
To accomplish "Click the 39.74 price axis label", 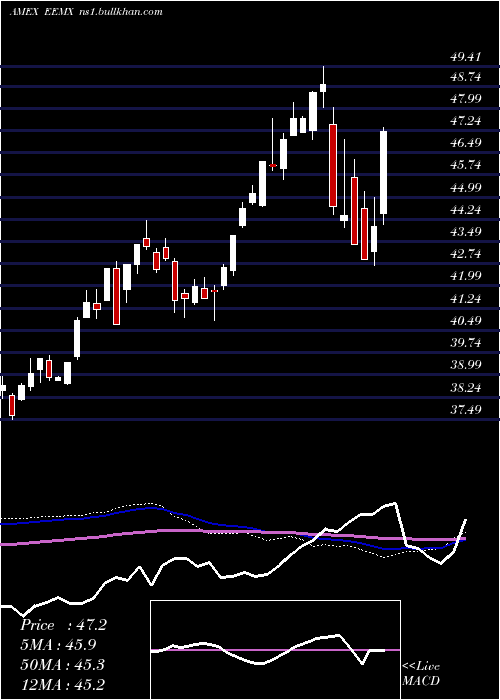I will pos(466,343).
